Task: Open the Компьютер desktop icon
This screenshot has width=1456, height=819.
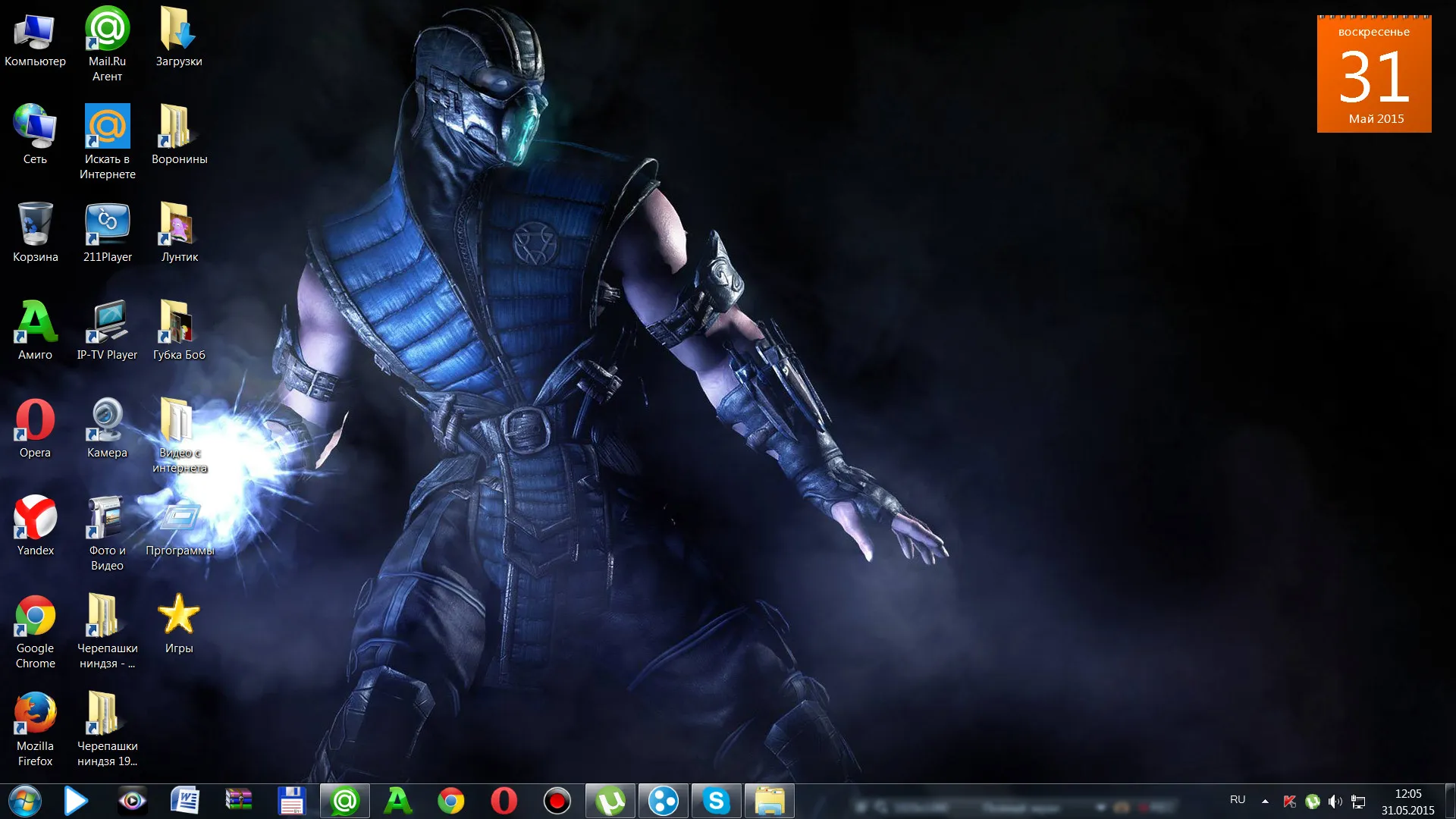Action: pyautogui.click(x=35, y=38)
